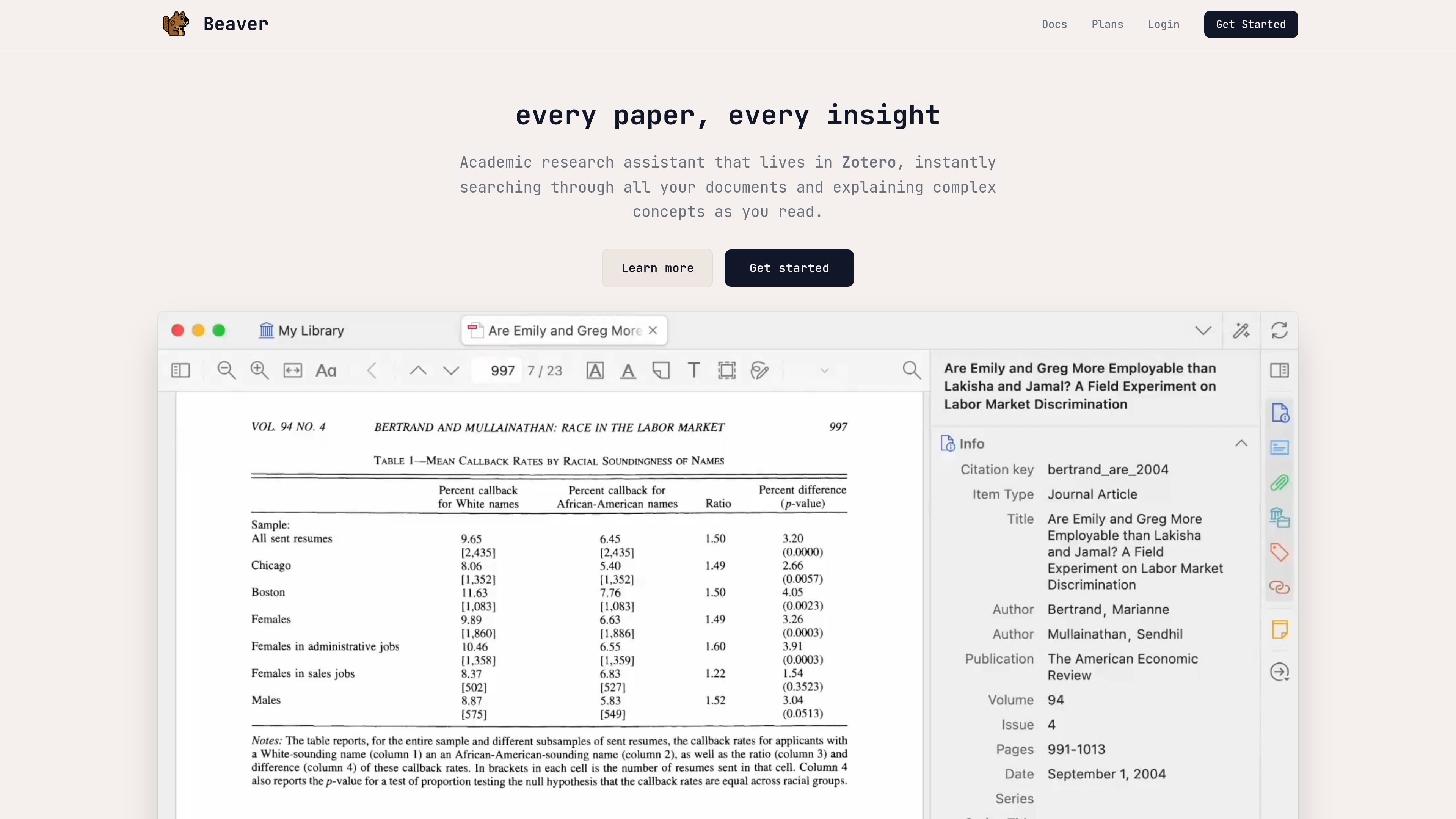Click the Zotero word in subtitle
Screen dimensions: 1456x819
(x=869, y=163)
